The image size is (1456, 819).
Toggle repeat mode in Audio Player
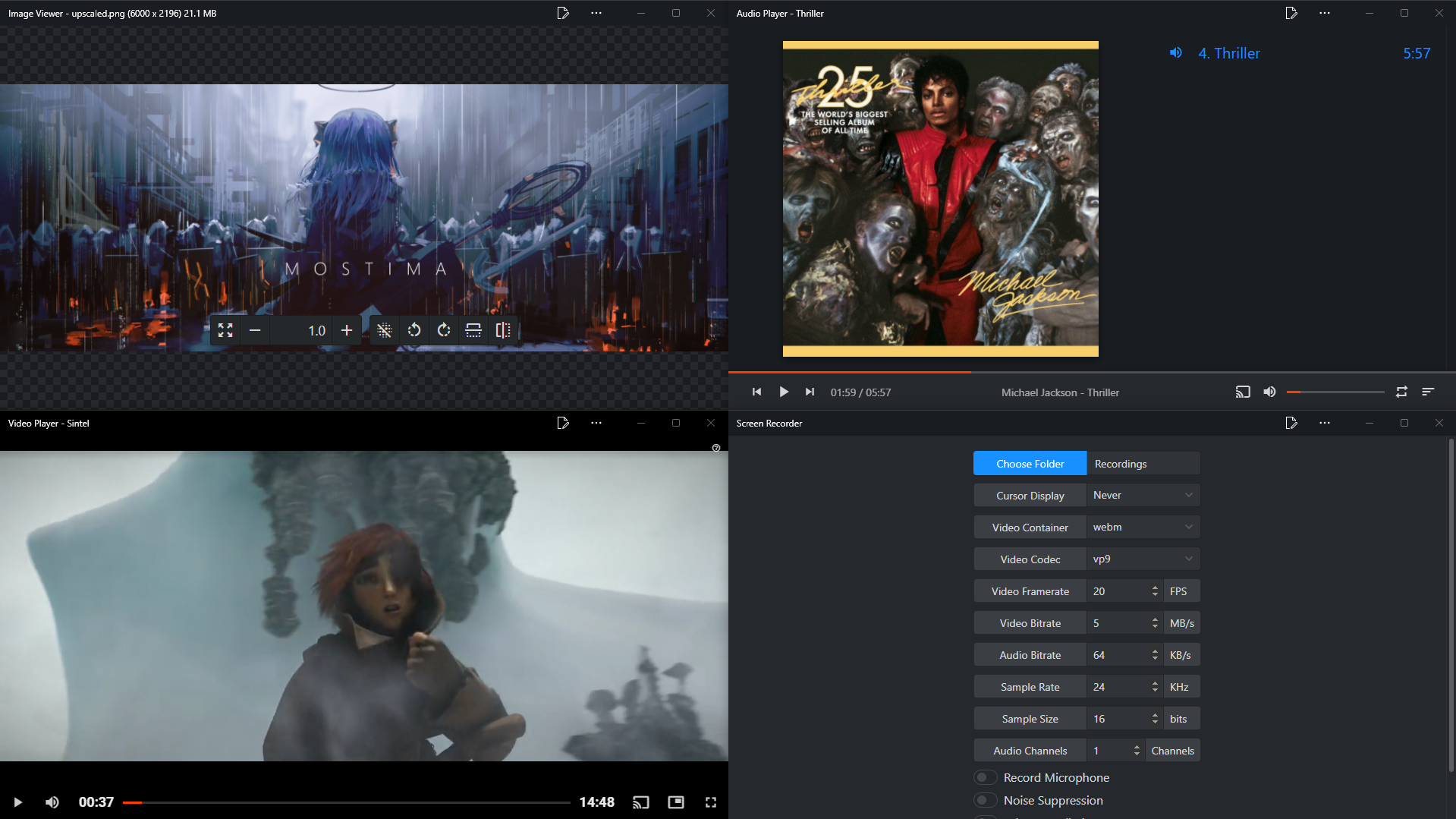[1401, 392]
